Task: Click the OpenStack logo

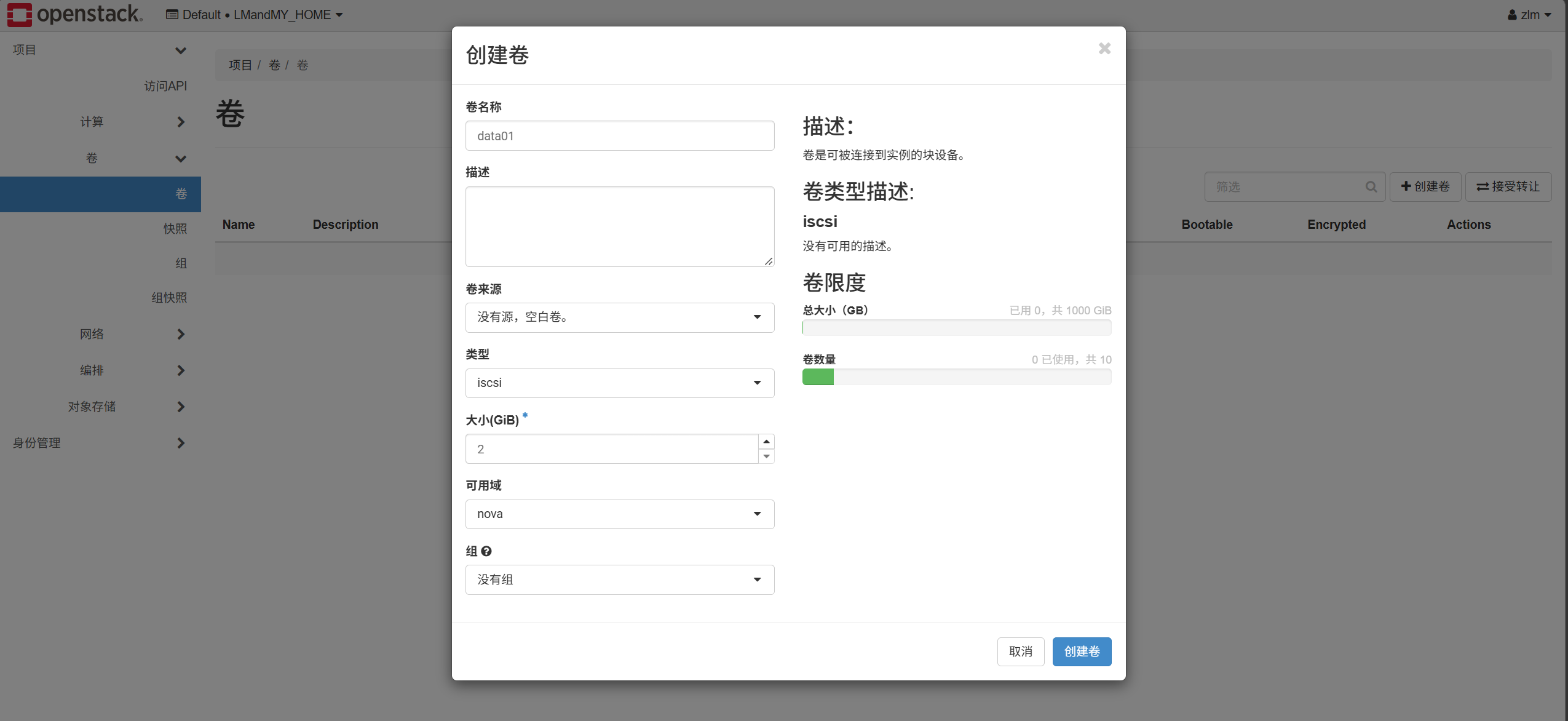Action: pos(75,14)
